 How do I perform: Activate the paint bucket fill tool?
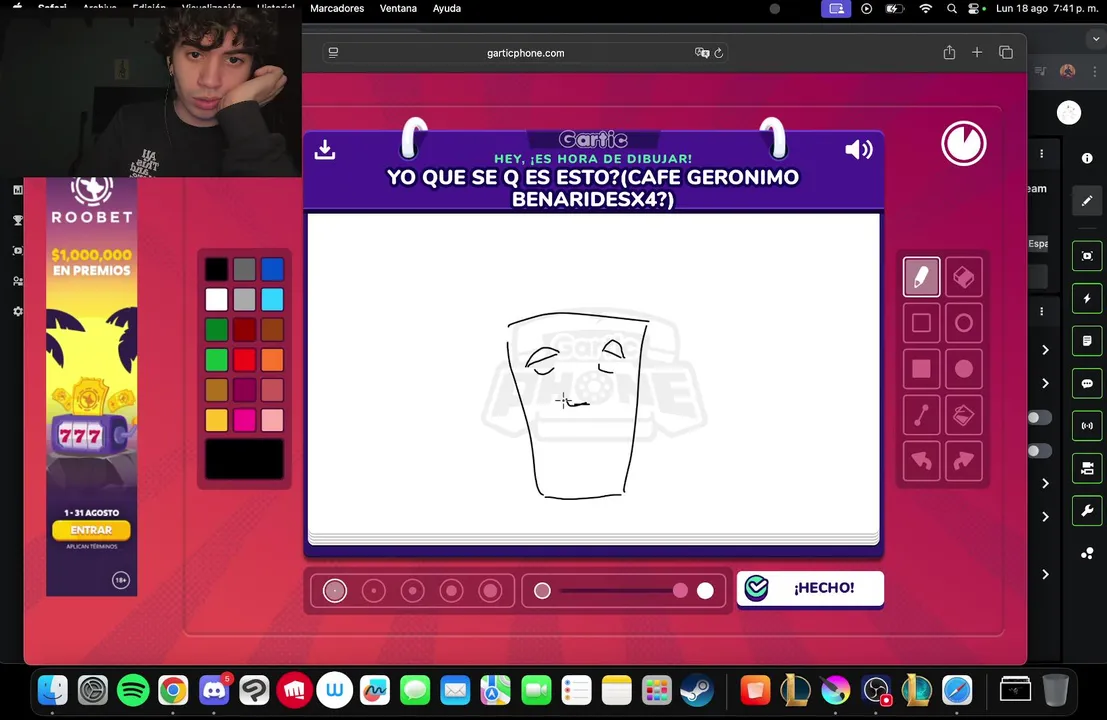pyautogui.click(x=964, y=415)
